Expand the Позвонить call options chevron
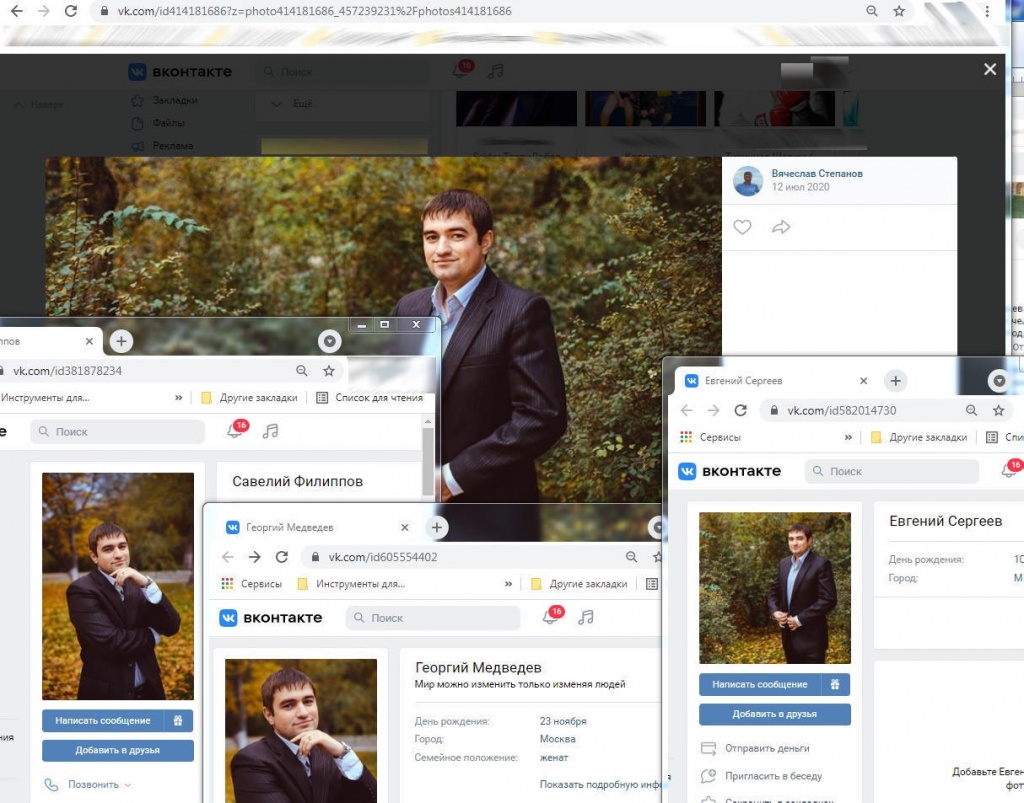 point(127,785)
